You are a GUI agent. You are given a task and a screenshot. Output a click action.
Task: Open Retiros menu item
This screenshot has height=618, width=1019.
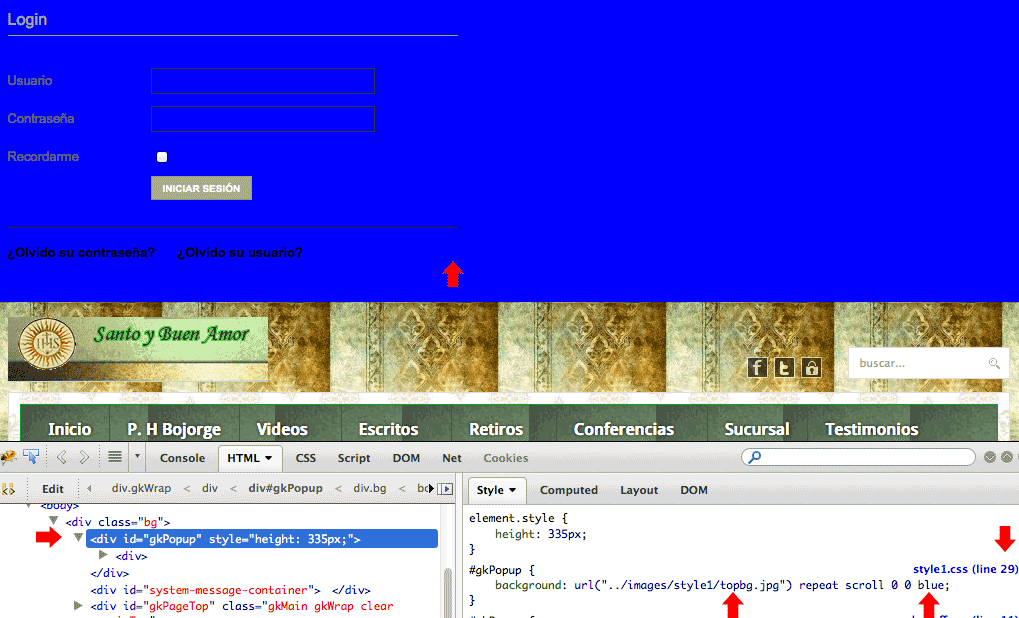(496, 430)
